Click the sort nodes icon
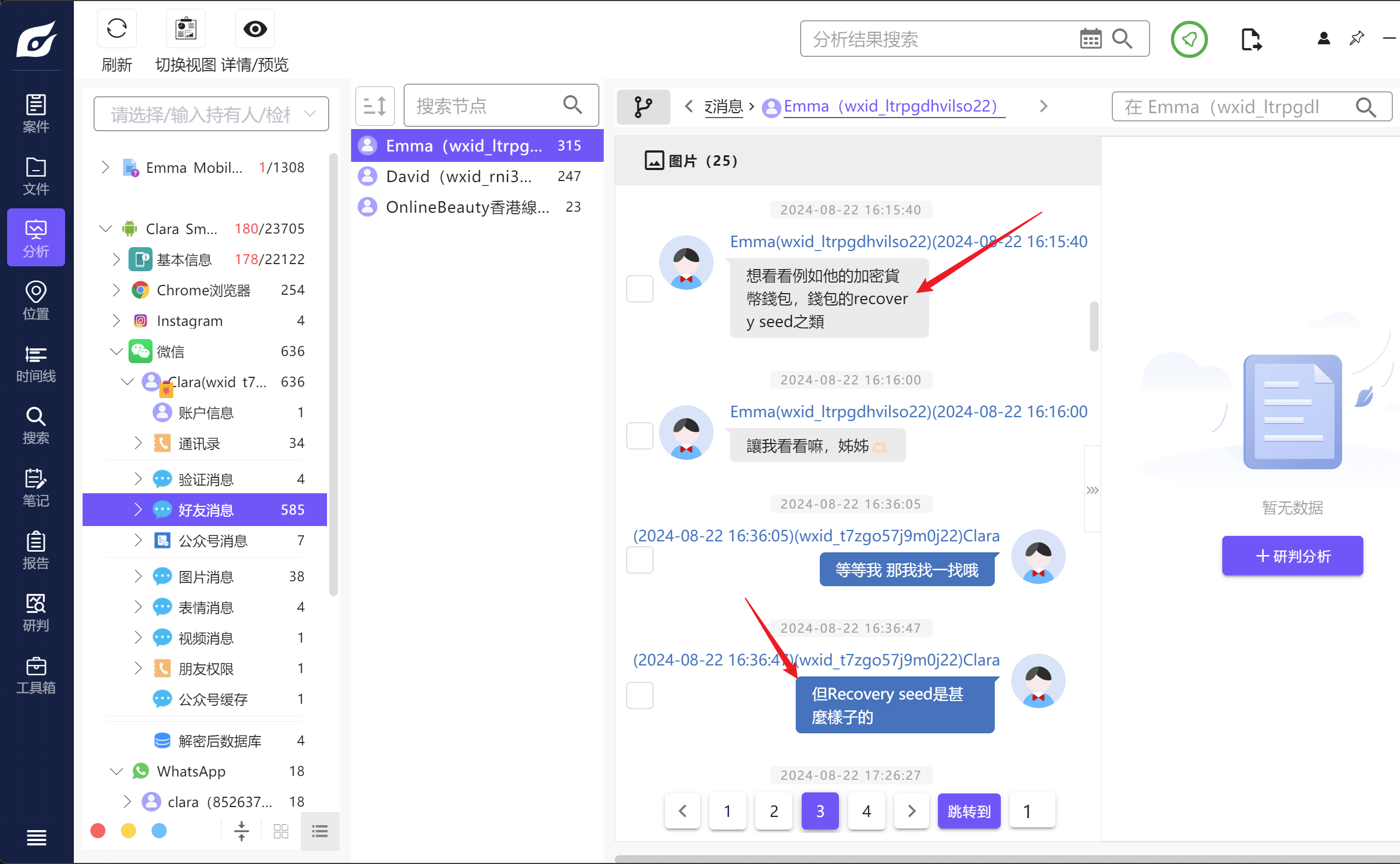 click(375, 106)
